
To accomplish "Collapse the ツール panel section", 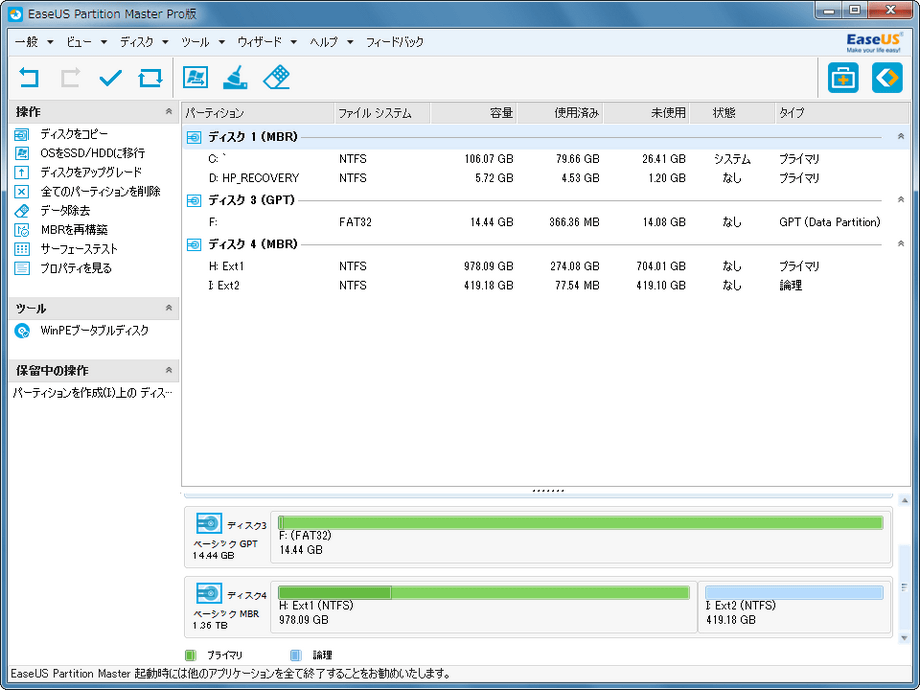I will click(168, 308).
